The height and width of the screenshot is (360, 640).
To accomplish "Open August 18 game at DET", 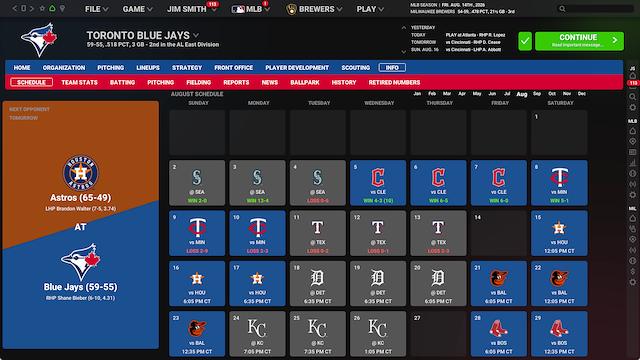I will (318, 283).
